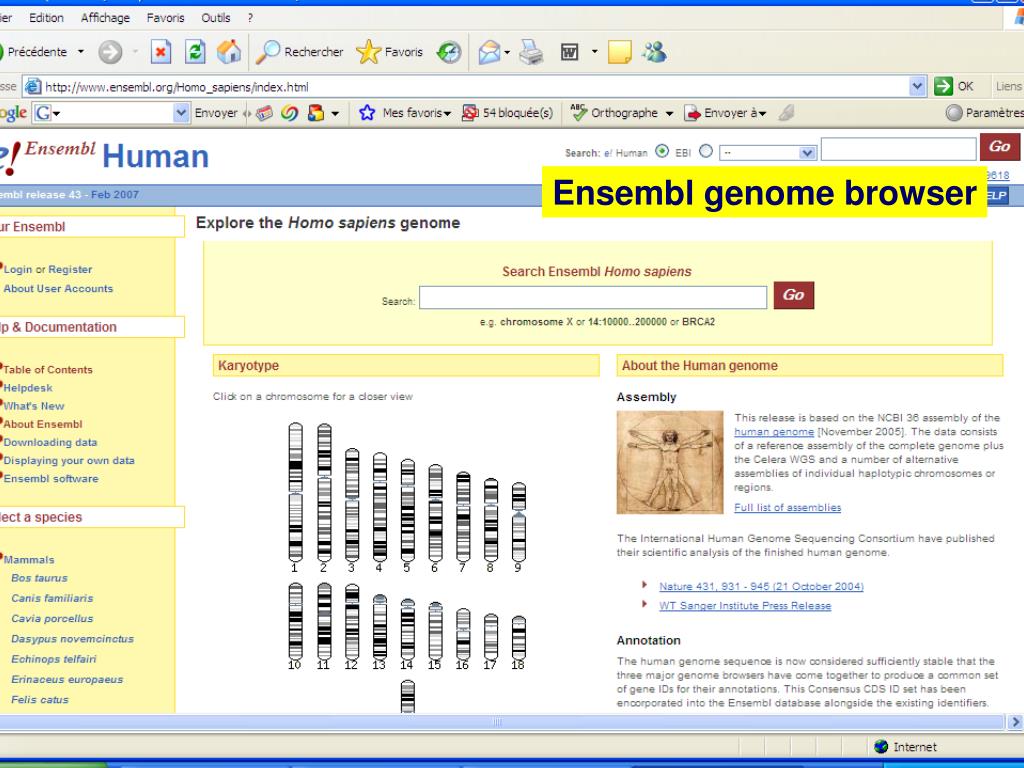
Task: Open the Rechercher search tool
Action: [299, 52]
